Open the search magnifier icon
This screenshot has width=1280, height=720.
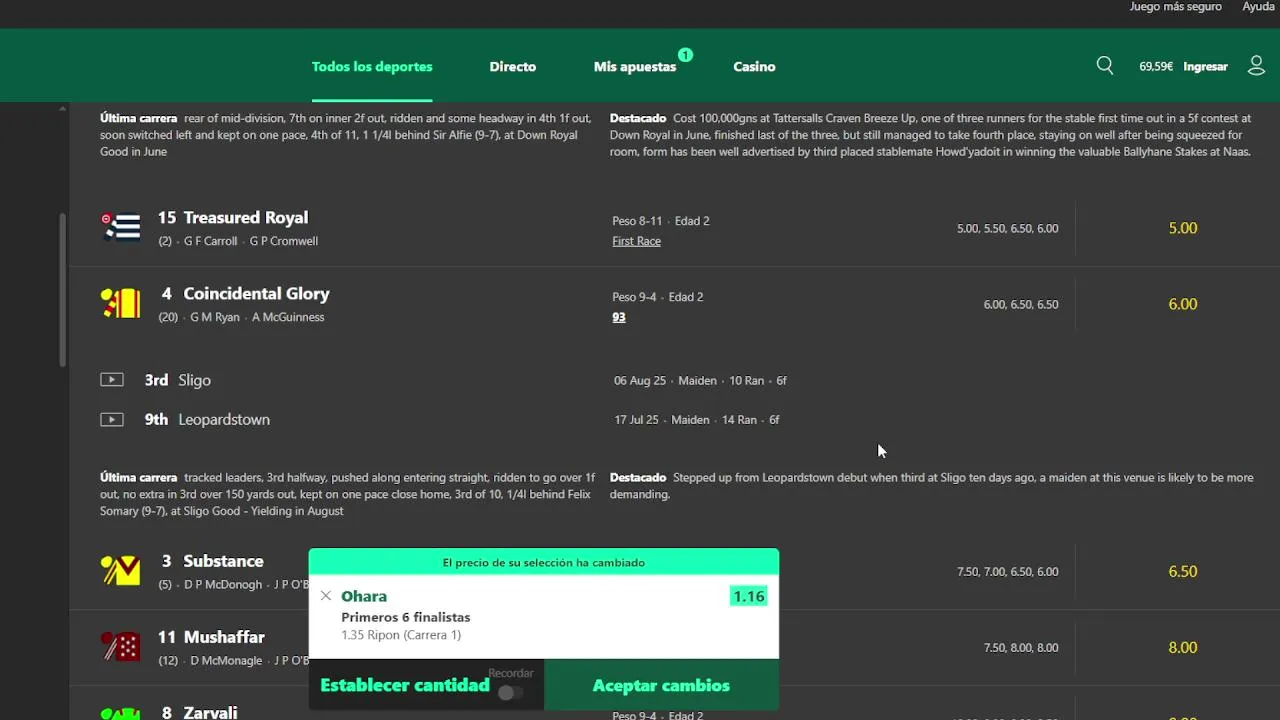[x=1104, y=66]
